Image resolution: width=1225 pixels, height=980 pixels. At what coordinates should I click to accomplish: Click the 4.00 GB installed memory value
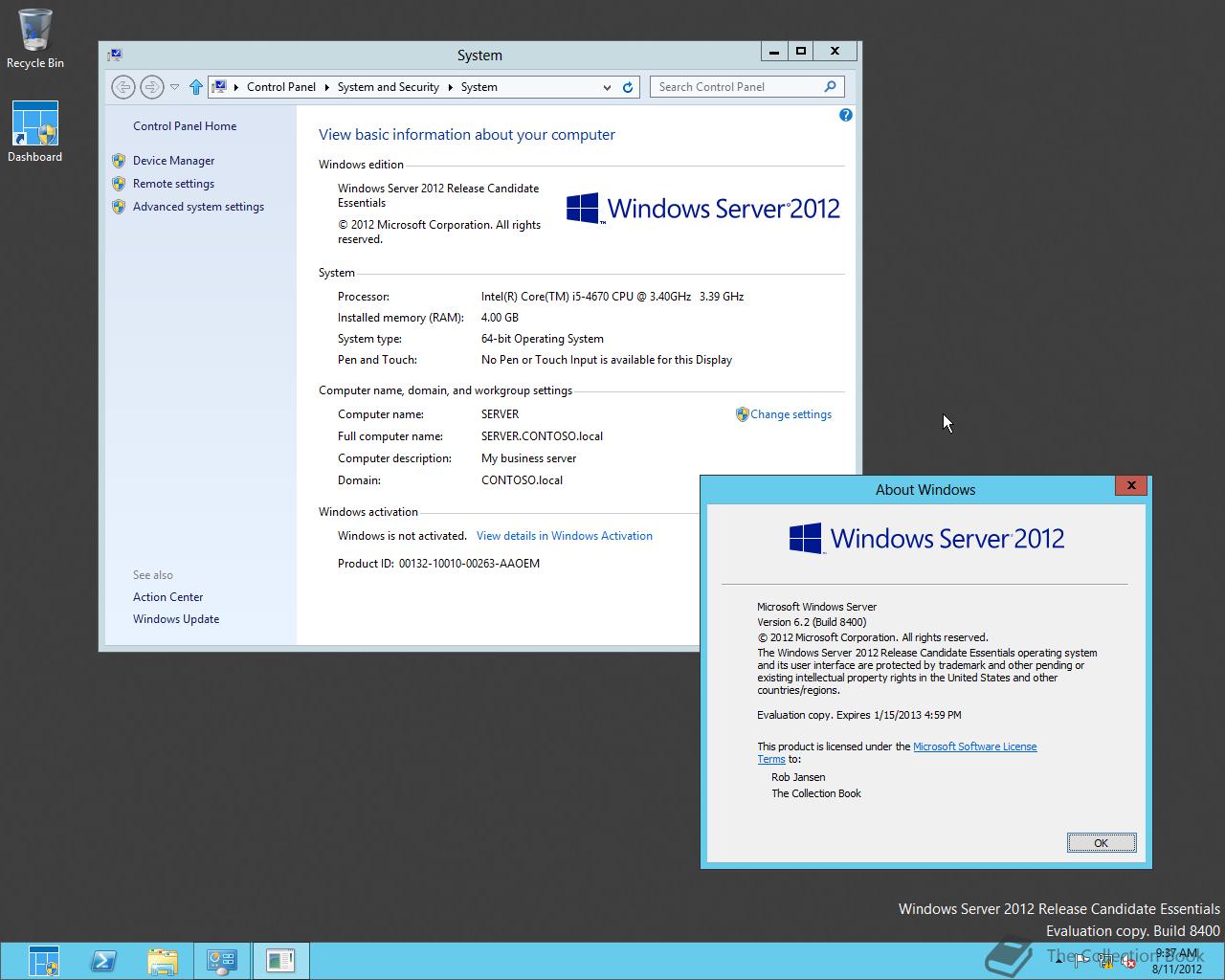pos(500,318)
